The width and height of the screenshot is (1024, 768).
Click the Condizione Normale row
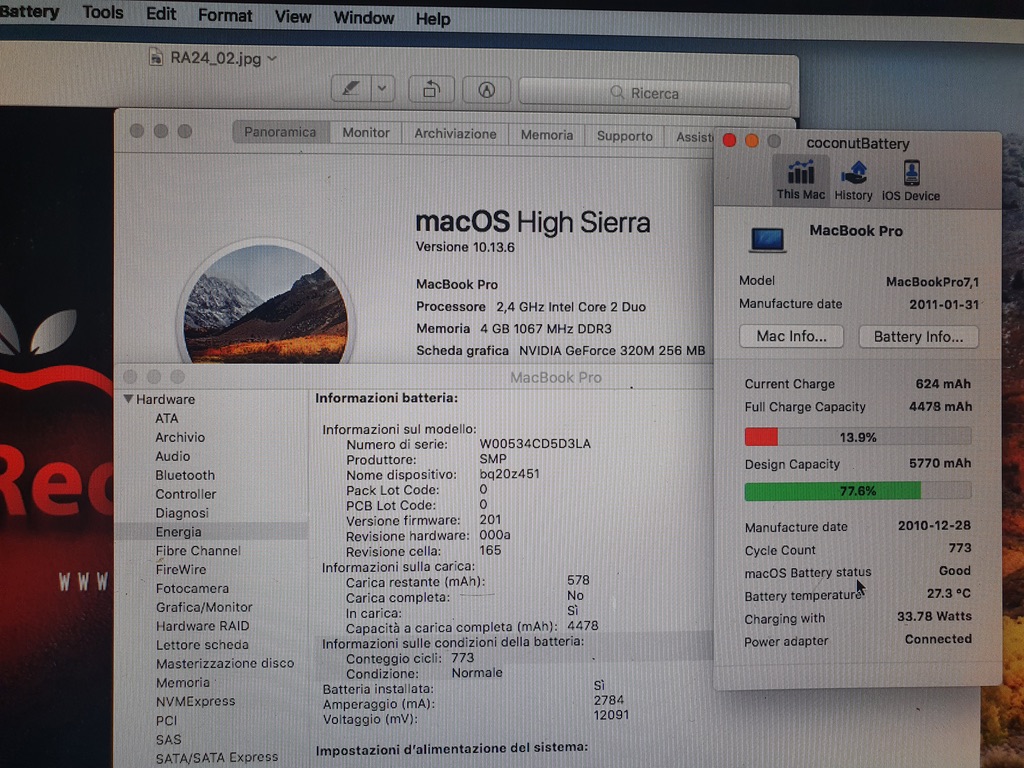tap(424, 673)
